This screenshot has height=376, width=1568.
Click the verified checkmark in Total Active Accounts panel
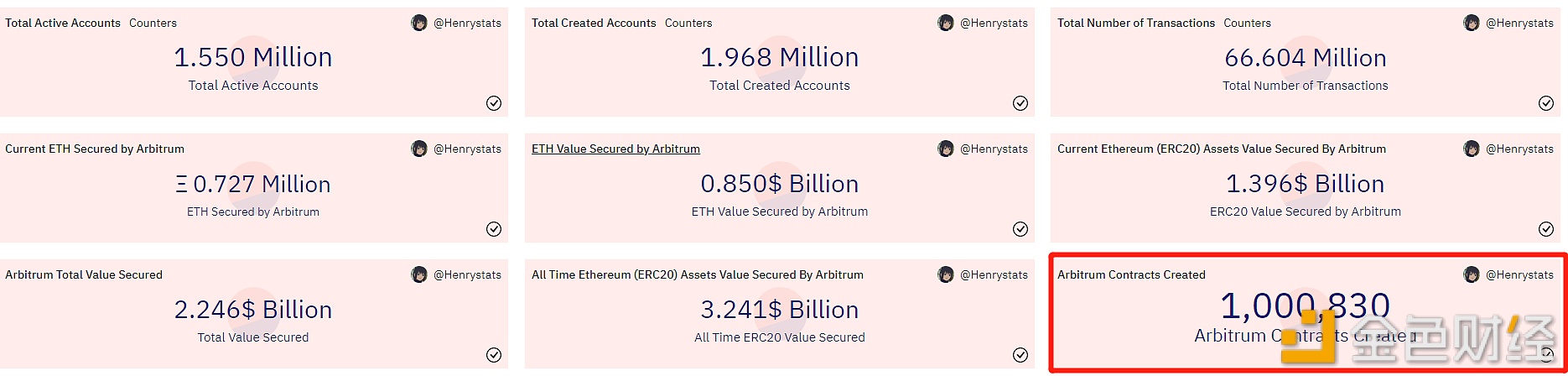click(x=494, y=103)
